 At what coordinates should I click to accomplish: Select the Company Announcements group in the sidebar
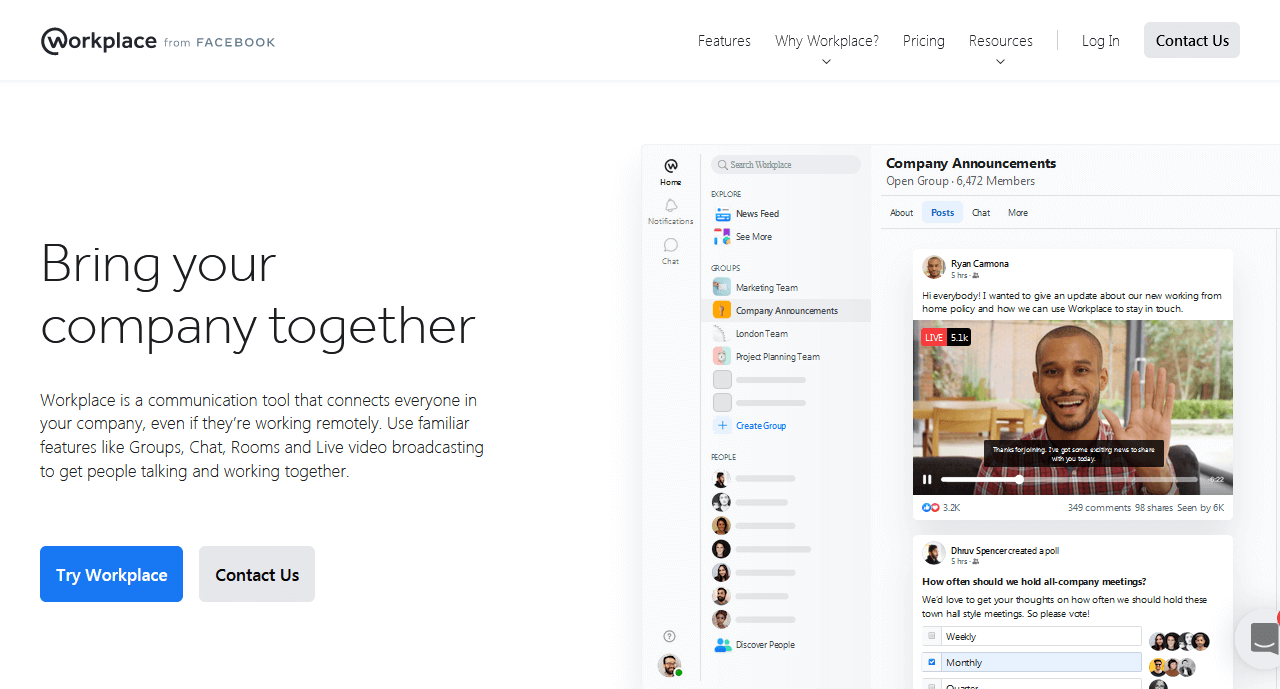(786, 311)
